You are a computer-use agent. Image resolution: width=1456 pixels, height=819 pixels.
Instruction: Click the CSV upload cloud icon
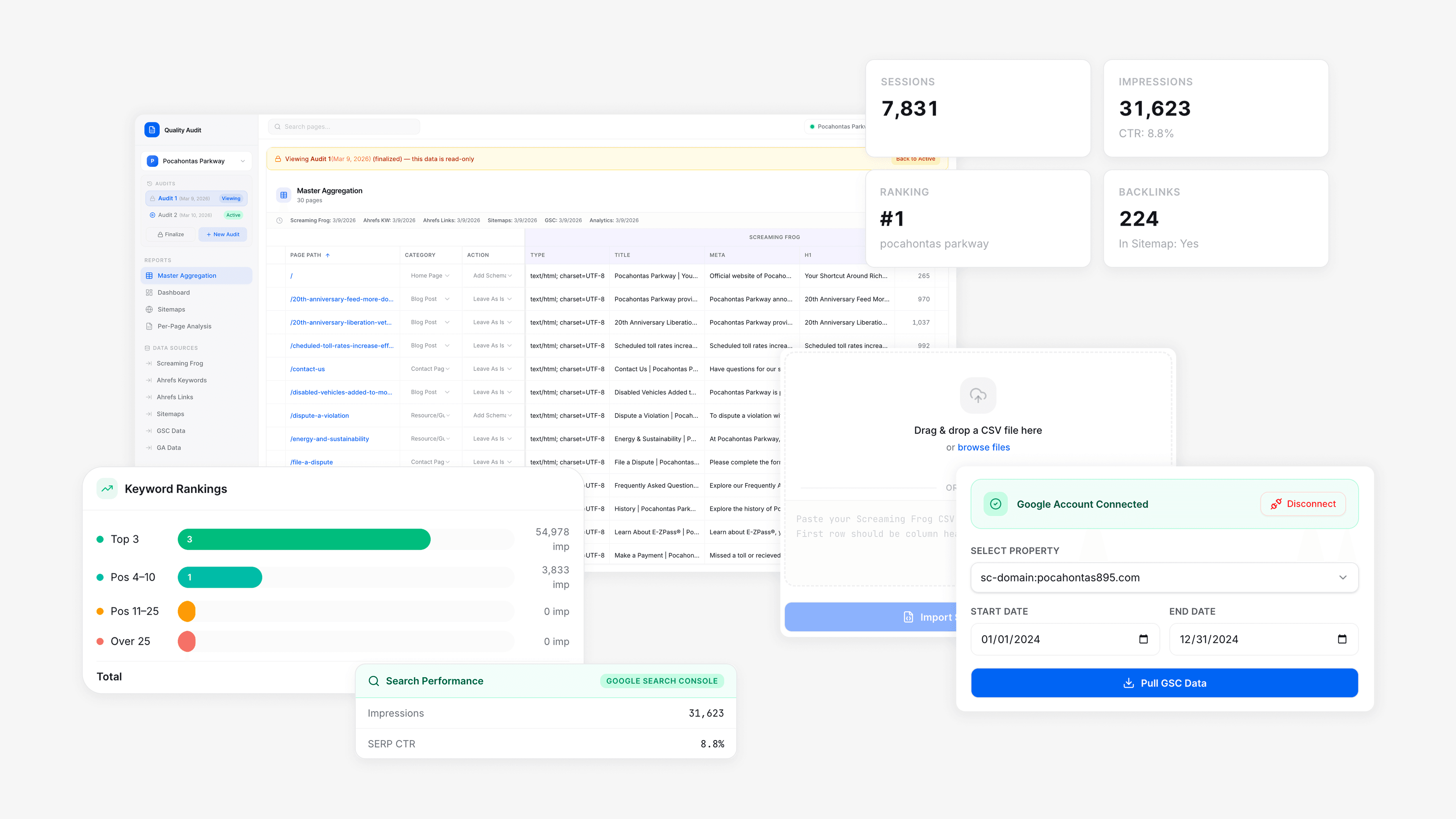[x=978, y=395]
